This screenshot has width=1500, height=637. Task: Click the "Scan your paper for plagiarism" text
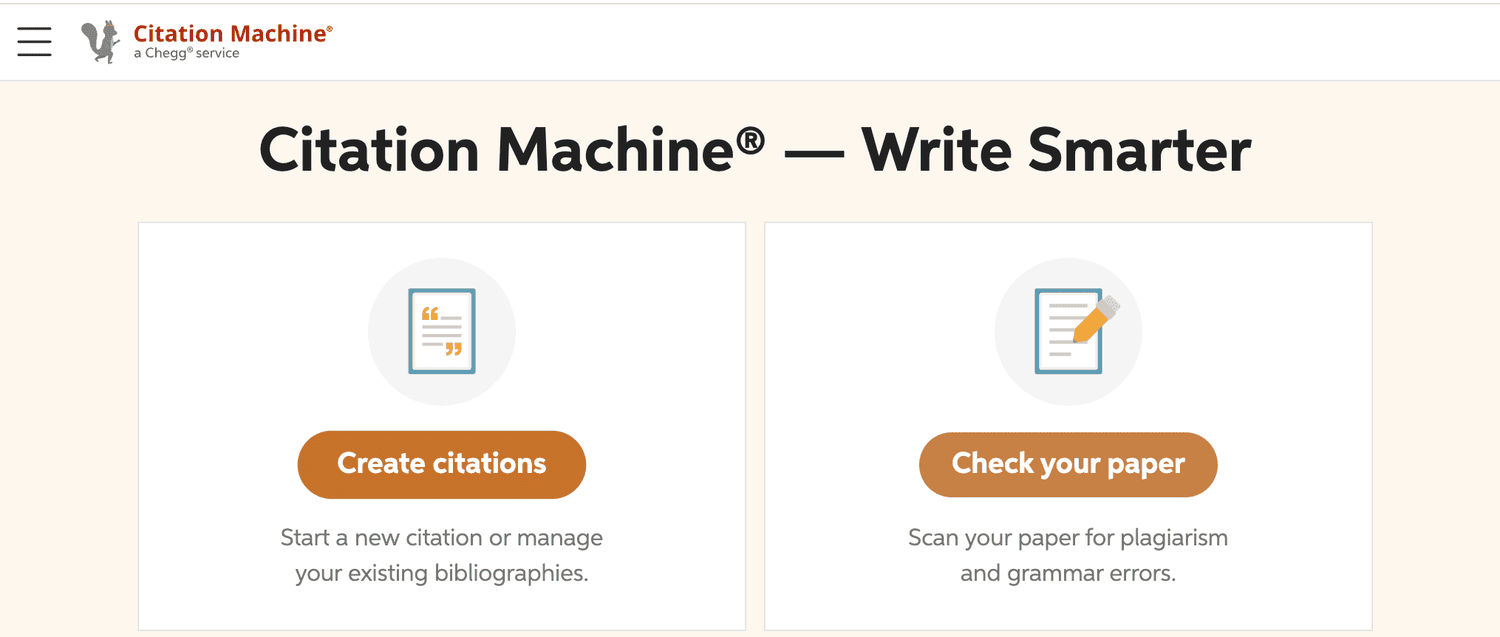(x=1068, y=538)
